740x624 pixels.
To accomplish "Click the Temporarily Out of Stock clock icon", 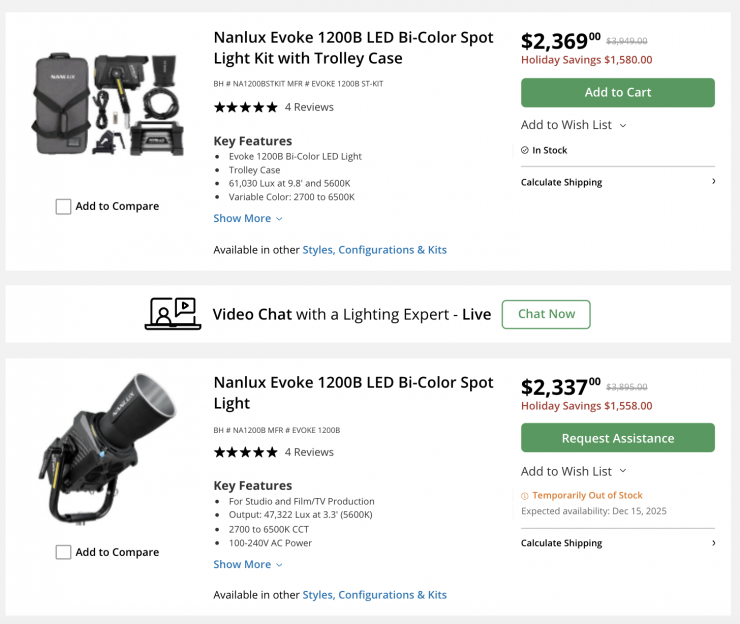I will pyautogui.click(x=525, y=496).
